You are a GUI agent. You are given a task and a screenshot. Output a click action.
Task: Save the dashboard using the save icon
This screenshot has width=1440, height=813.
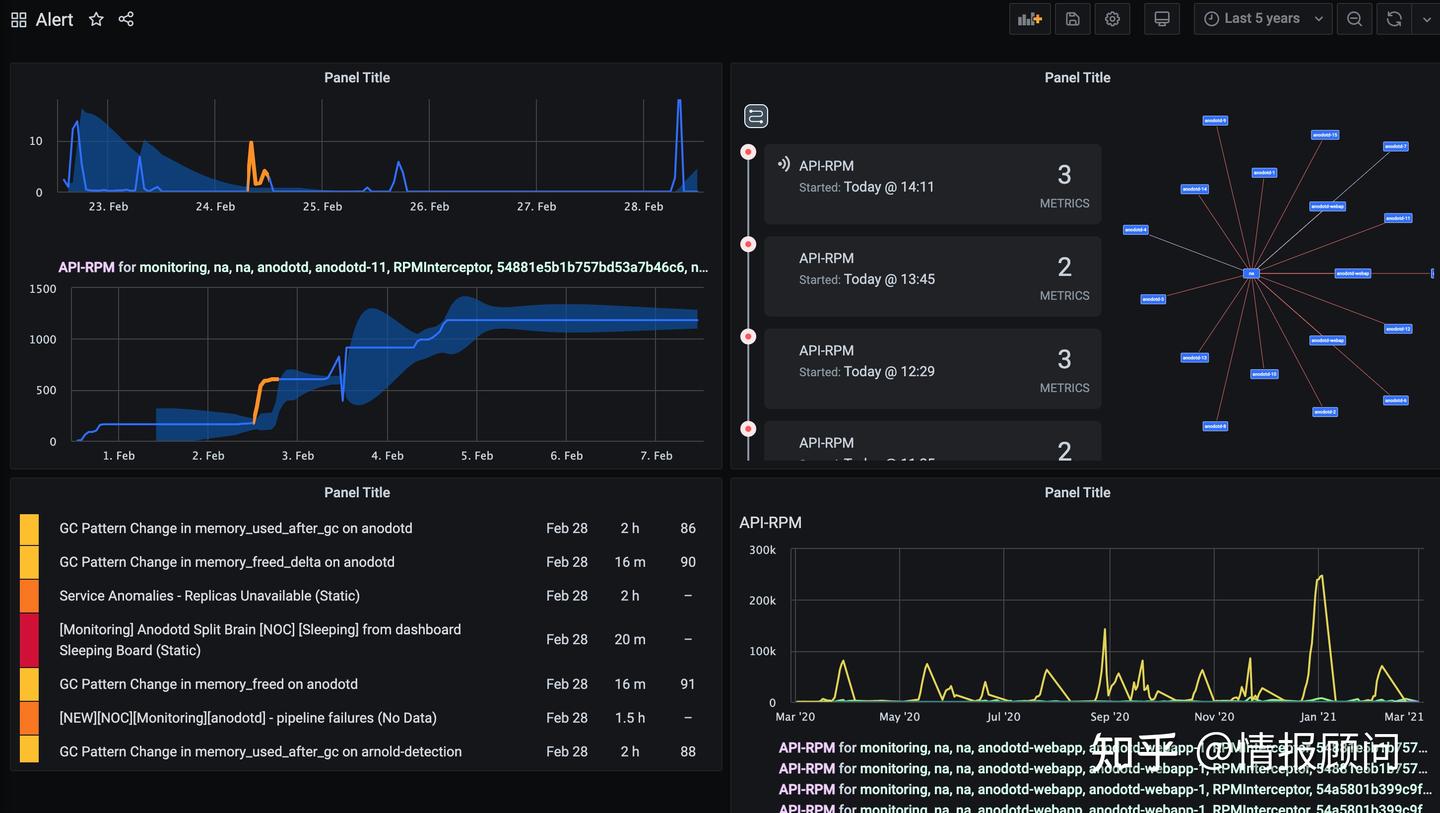(x=1072, y=18)
